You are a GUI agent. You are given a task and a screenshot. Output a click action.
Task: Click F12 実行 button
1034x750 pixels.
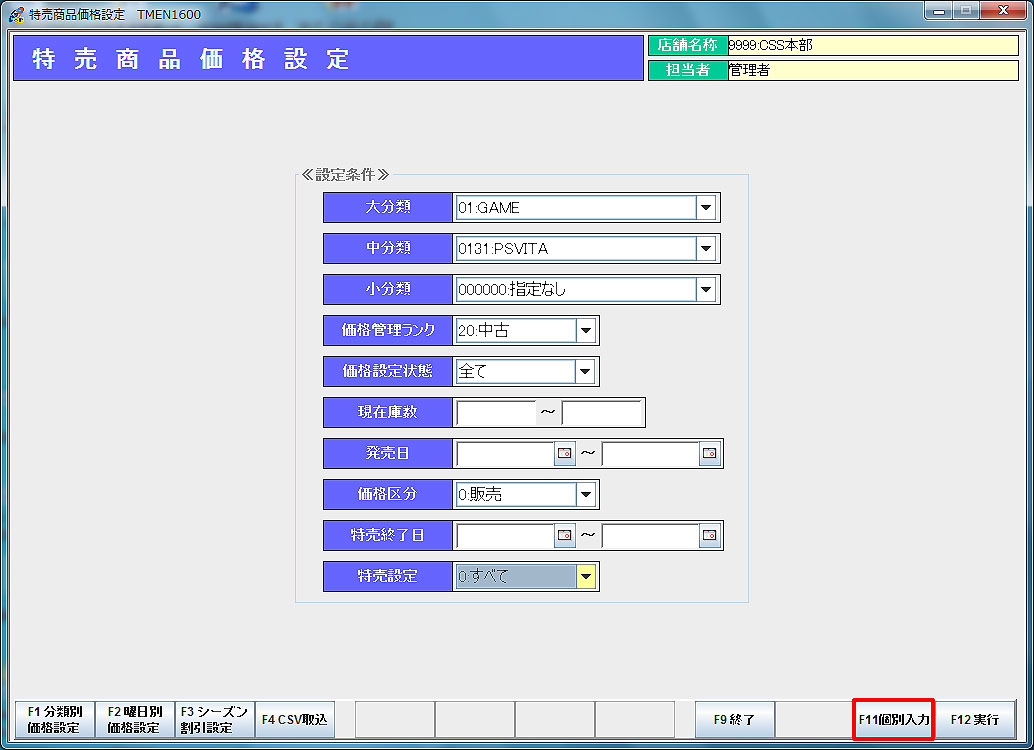tap(975, 720)
